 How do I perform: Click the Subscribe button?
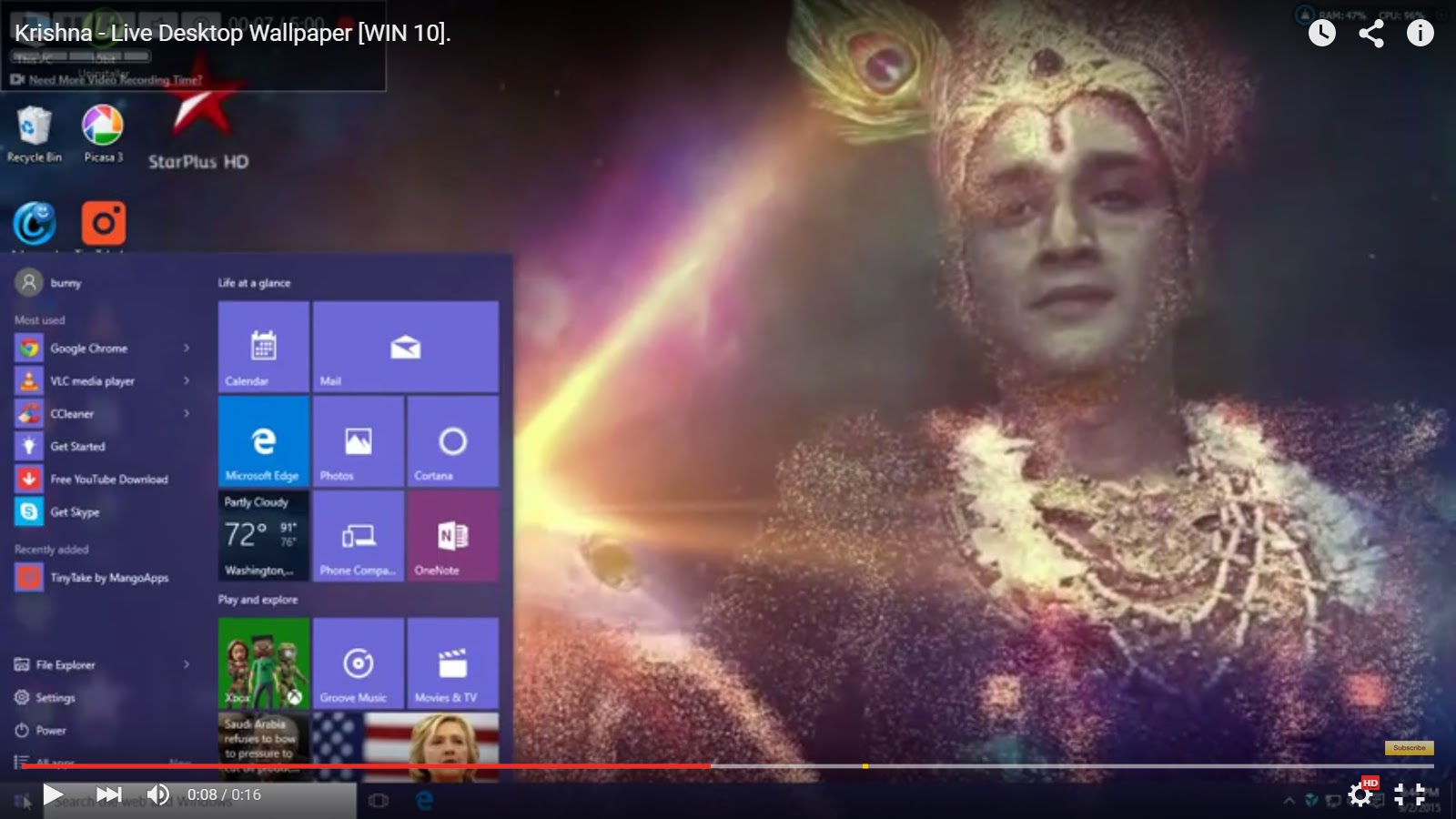point(1409,748)
